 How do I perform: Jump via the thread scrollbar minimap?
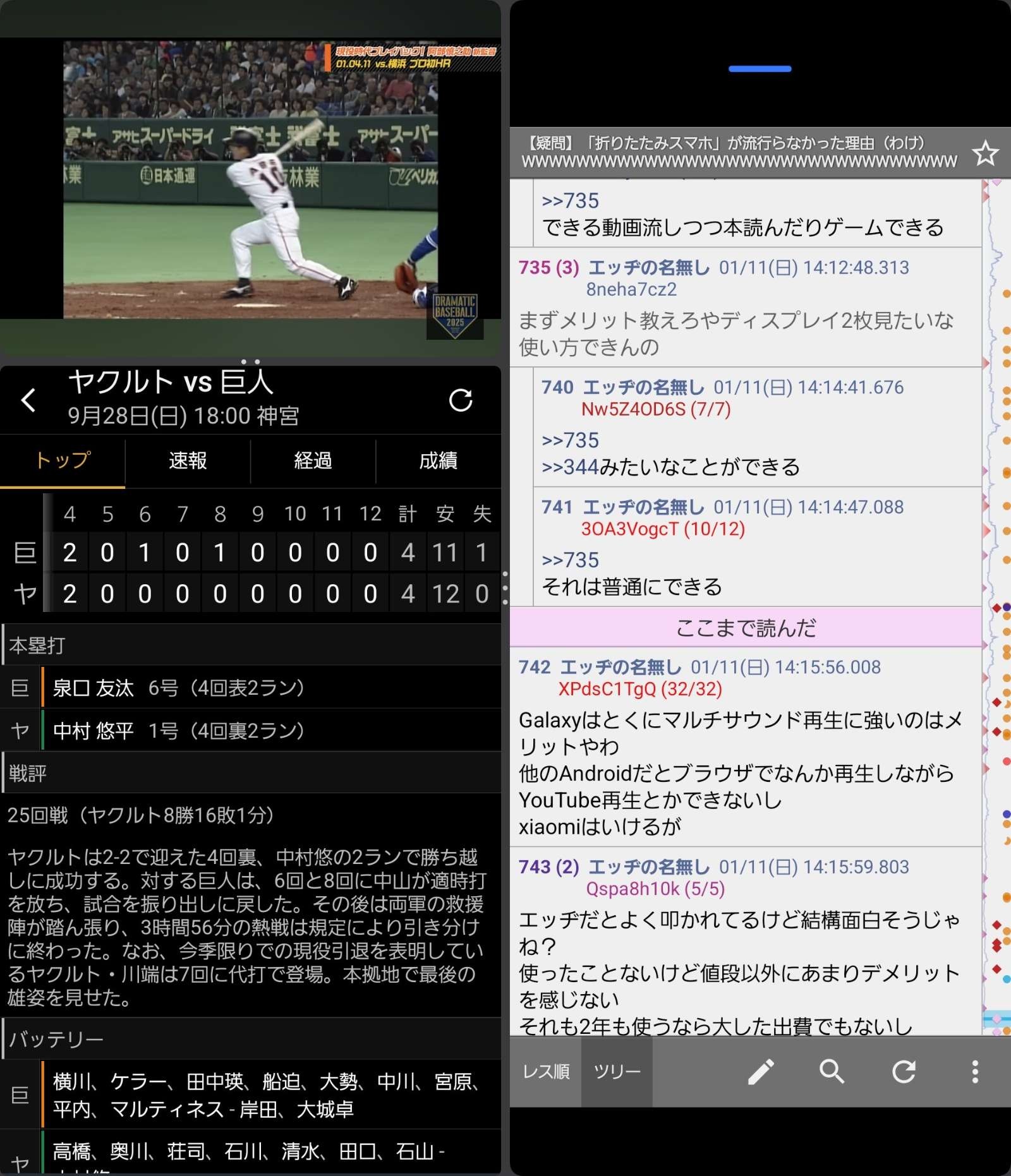click(996, 606)
